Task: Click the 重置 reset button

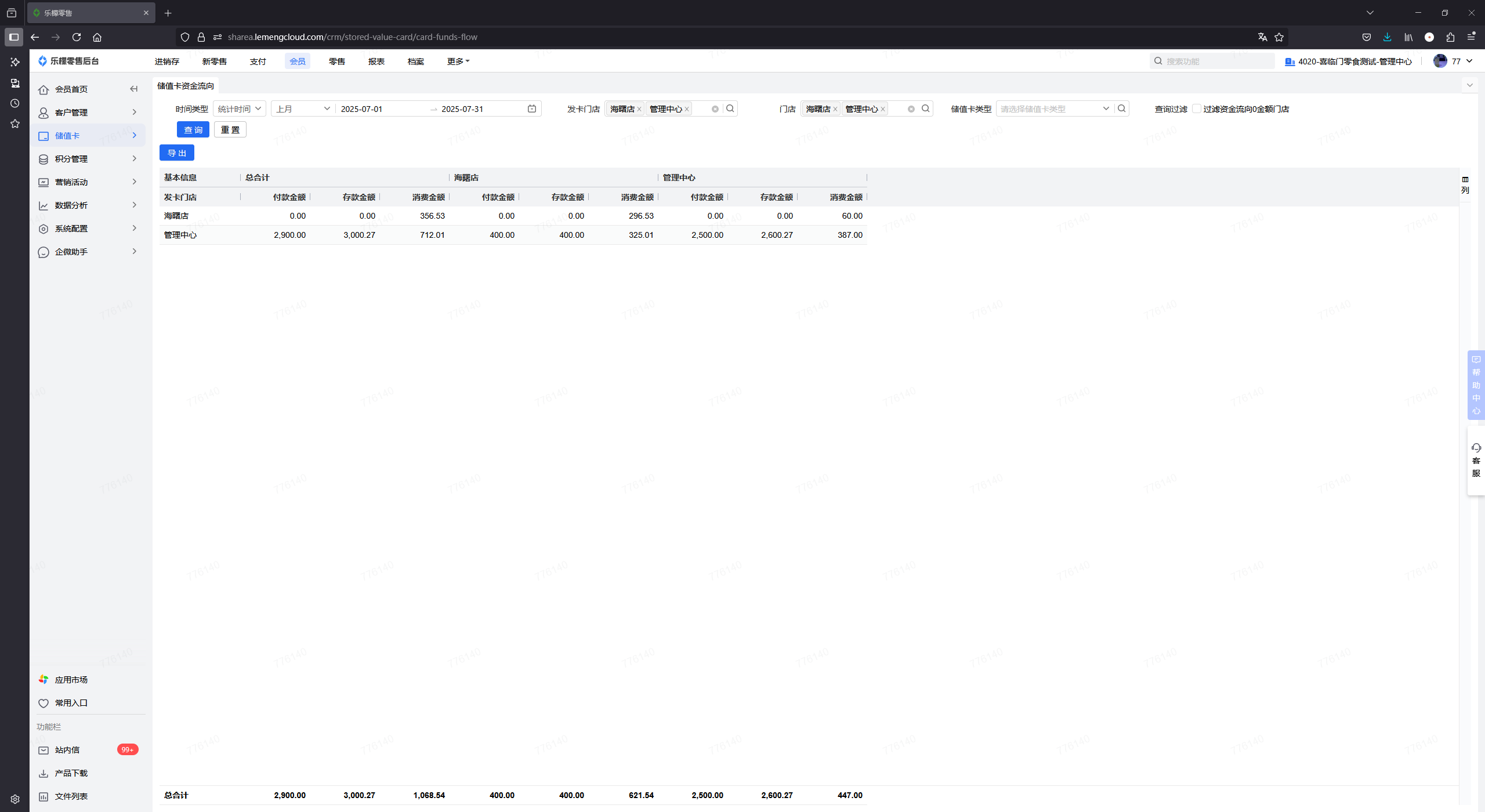Action: tap(230, 129)
